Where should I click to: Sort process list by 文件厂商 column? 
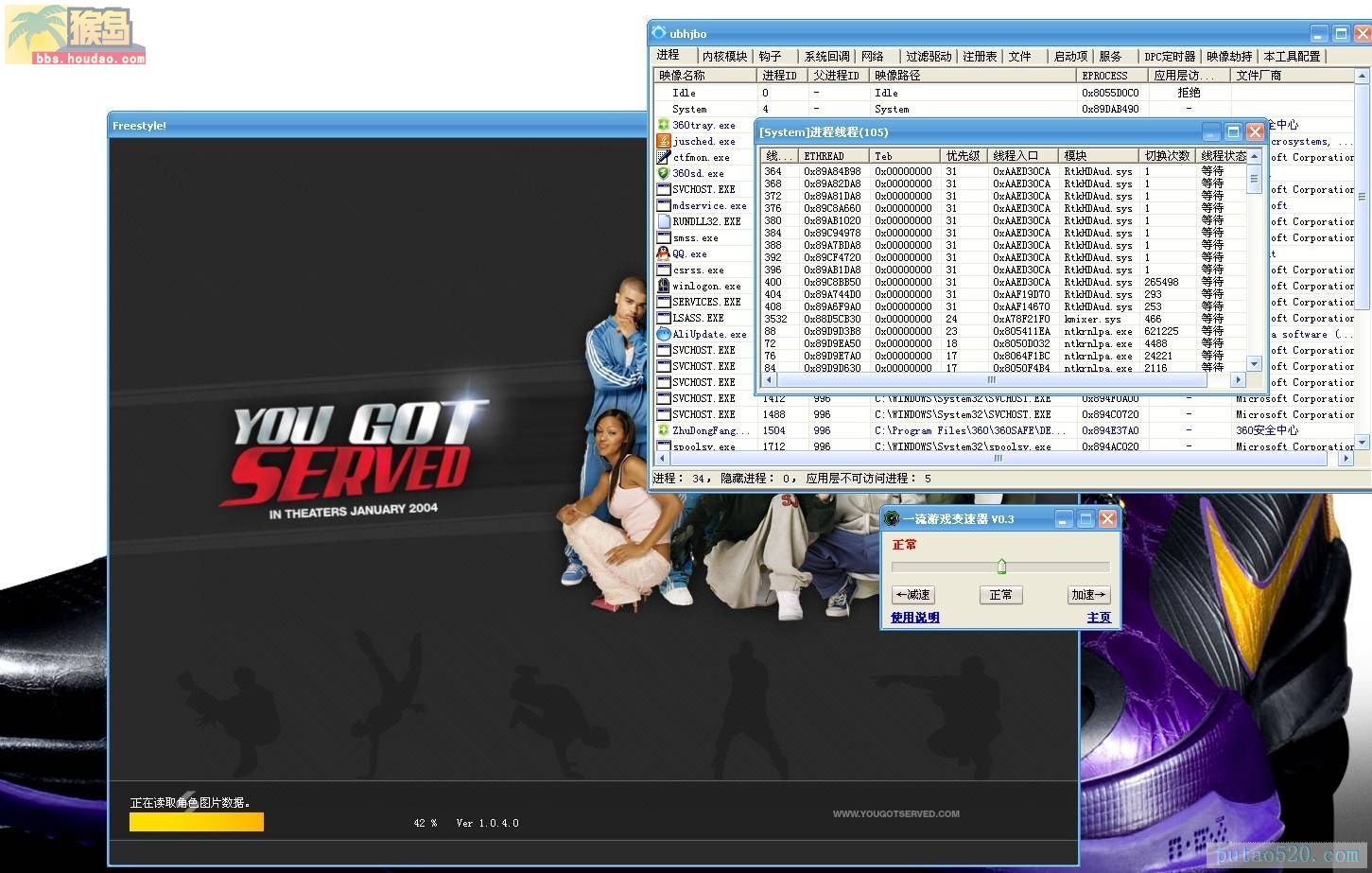tap(1293, 75)
